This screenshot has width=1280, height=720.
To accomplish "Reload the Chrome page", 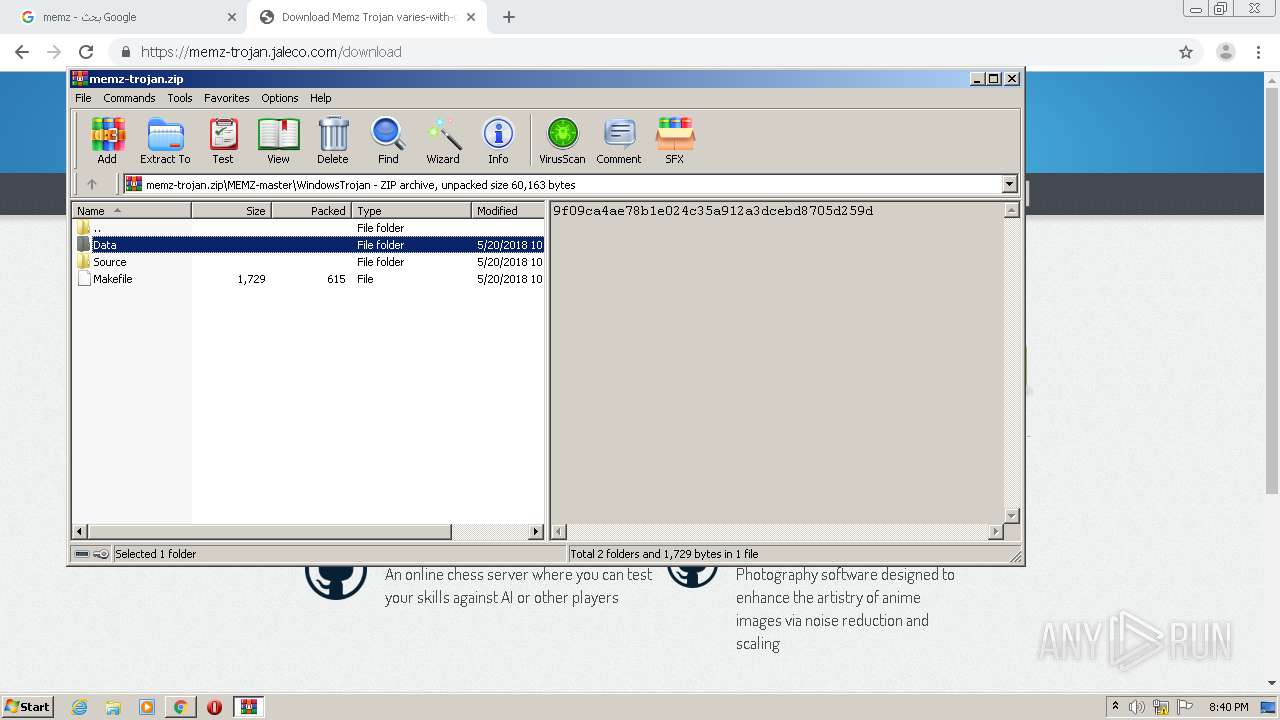I will pos(86,52).
